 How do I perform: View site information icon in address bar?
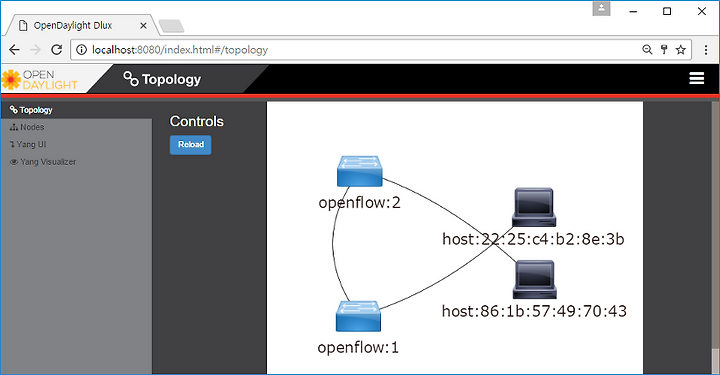click(81, 50)
